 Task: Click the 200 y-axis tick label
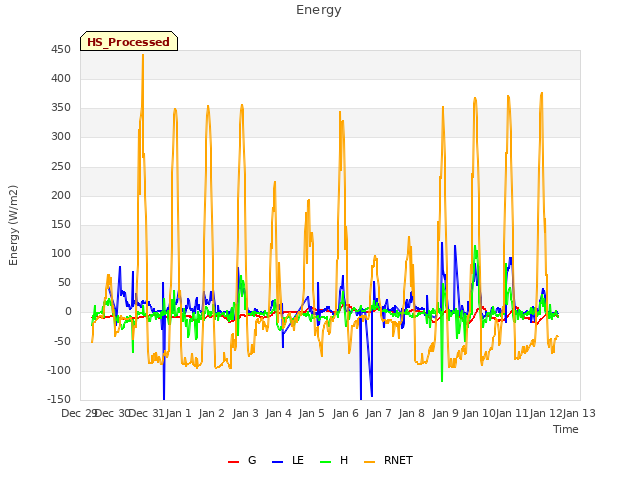61,196
